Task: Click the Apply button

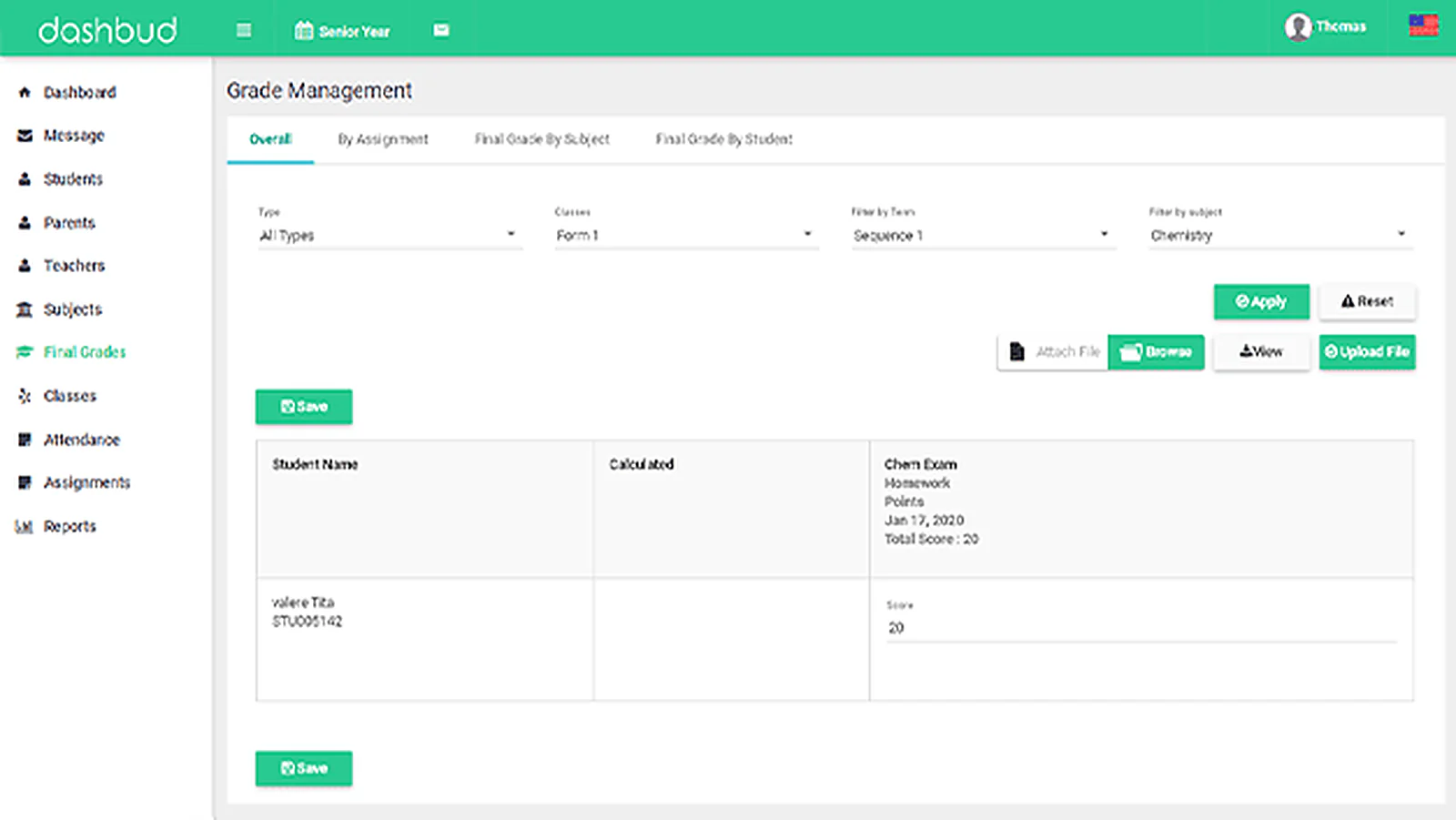Action: tap(1261, 302)
